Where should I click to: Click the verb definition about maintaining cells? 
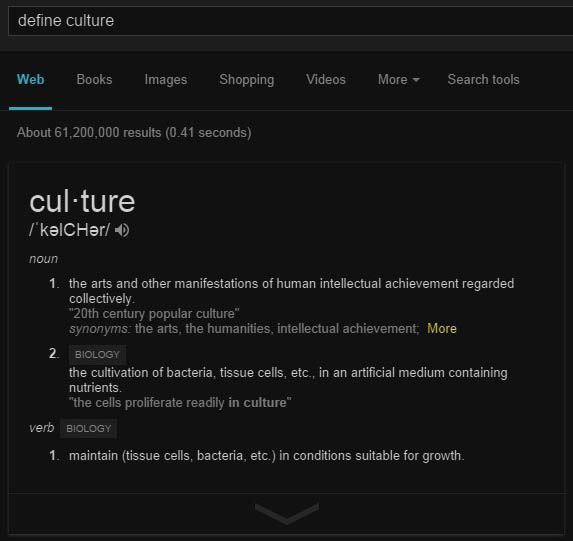[x=267, y=456]
